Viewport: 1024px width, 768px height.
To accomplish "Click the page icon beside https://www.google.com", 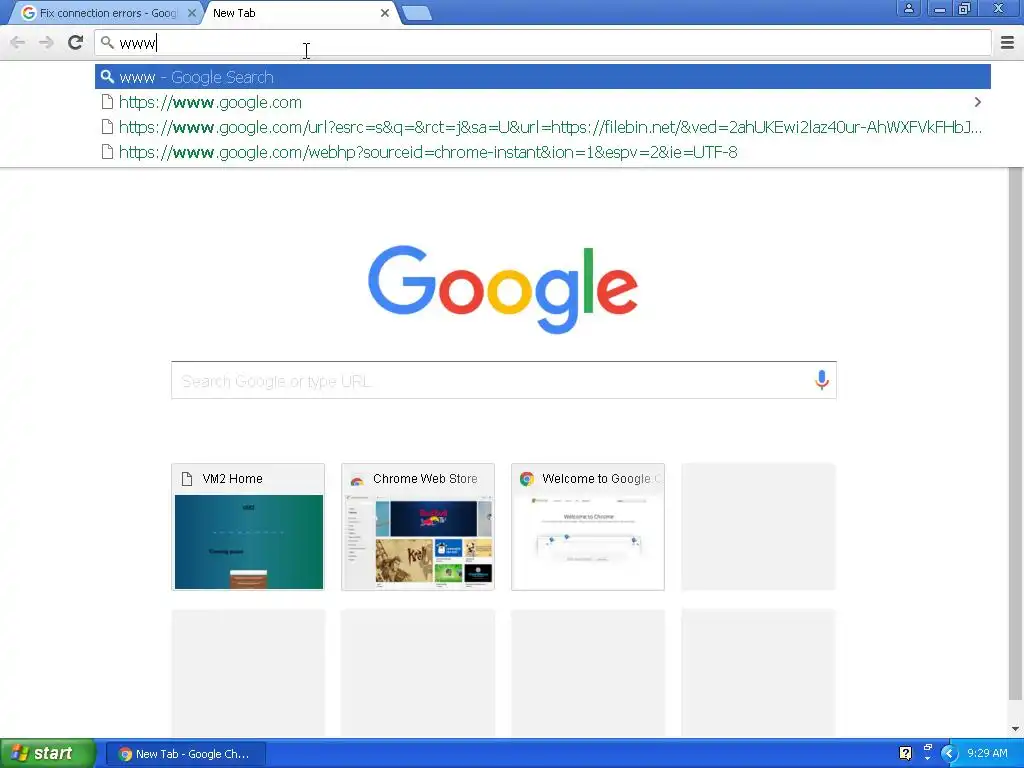I will pyautogui.click(x=107, y=102).
